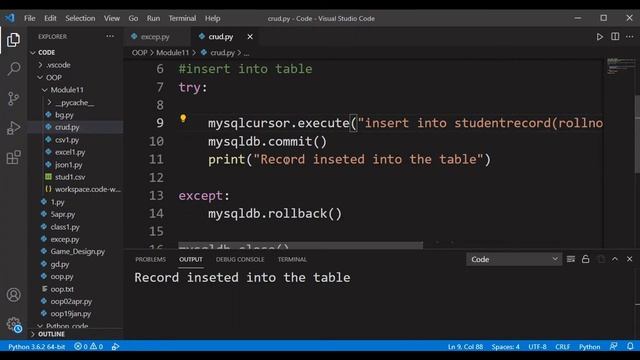Open the Terminal menu

(x=182, y=18)
